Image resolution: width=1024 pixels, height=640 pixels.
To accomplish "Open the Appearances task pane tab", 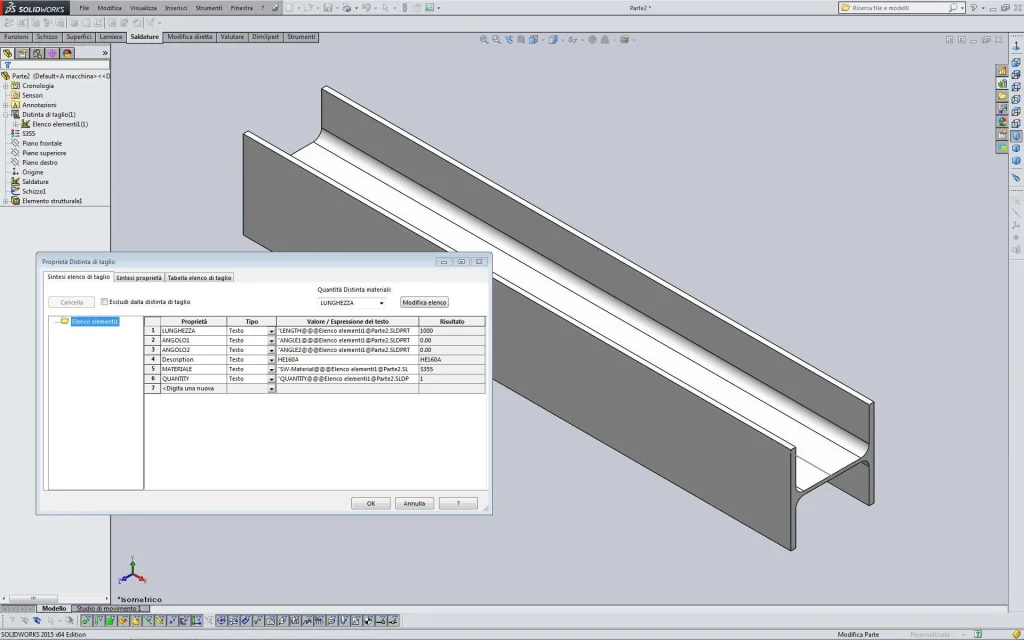I will tap(1002, 122).
